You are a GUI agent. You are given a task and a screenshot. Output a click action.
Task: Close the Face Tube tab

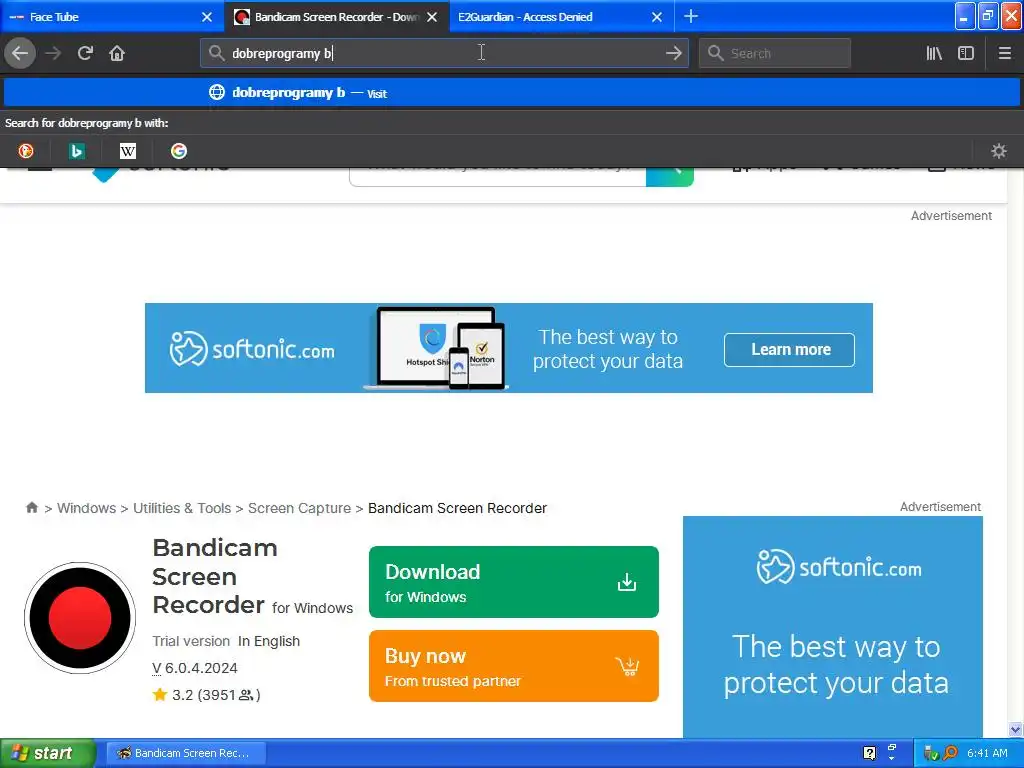pos(206,17)
